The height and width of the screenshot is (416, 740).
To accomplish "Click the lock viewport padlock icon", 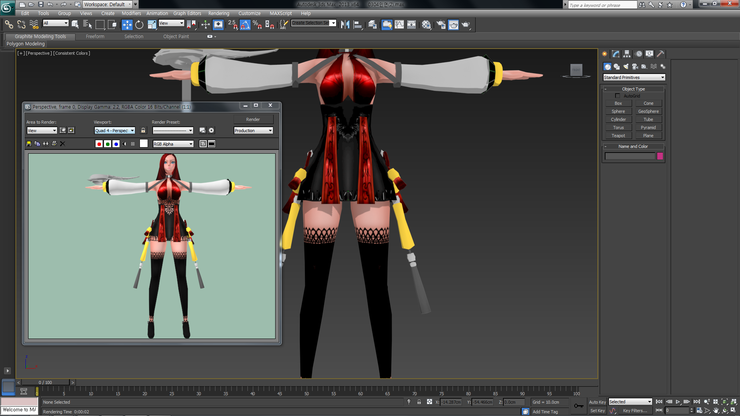I will coord(142,130).
